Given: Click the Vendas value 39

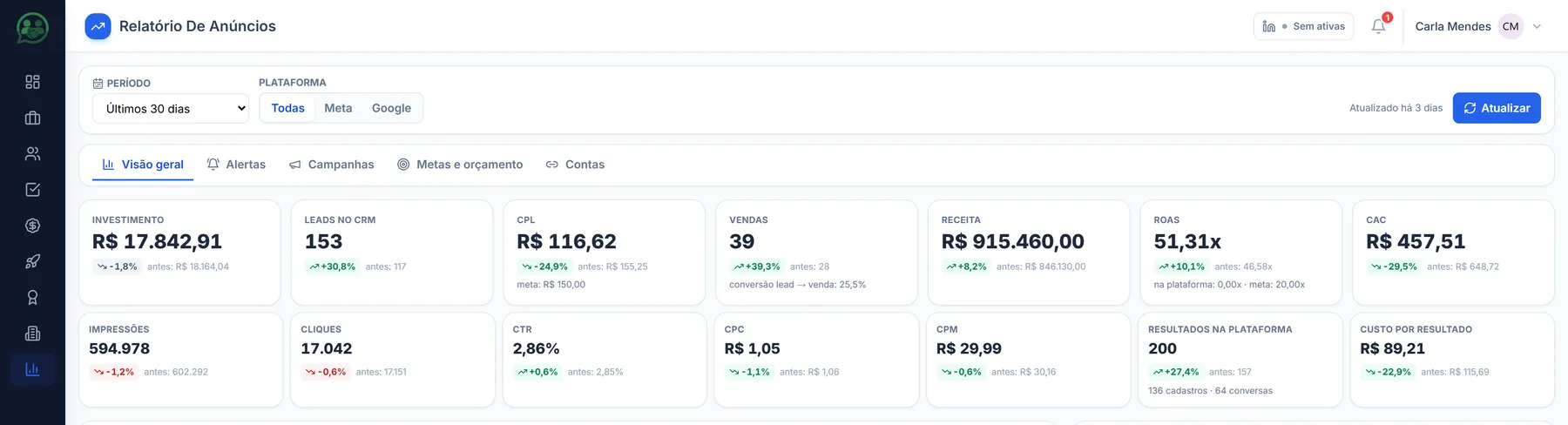Looking at the screenshot, I should 742,241.
